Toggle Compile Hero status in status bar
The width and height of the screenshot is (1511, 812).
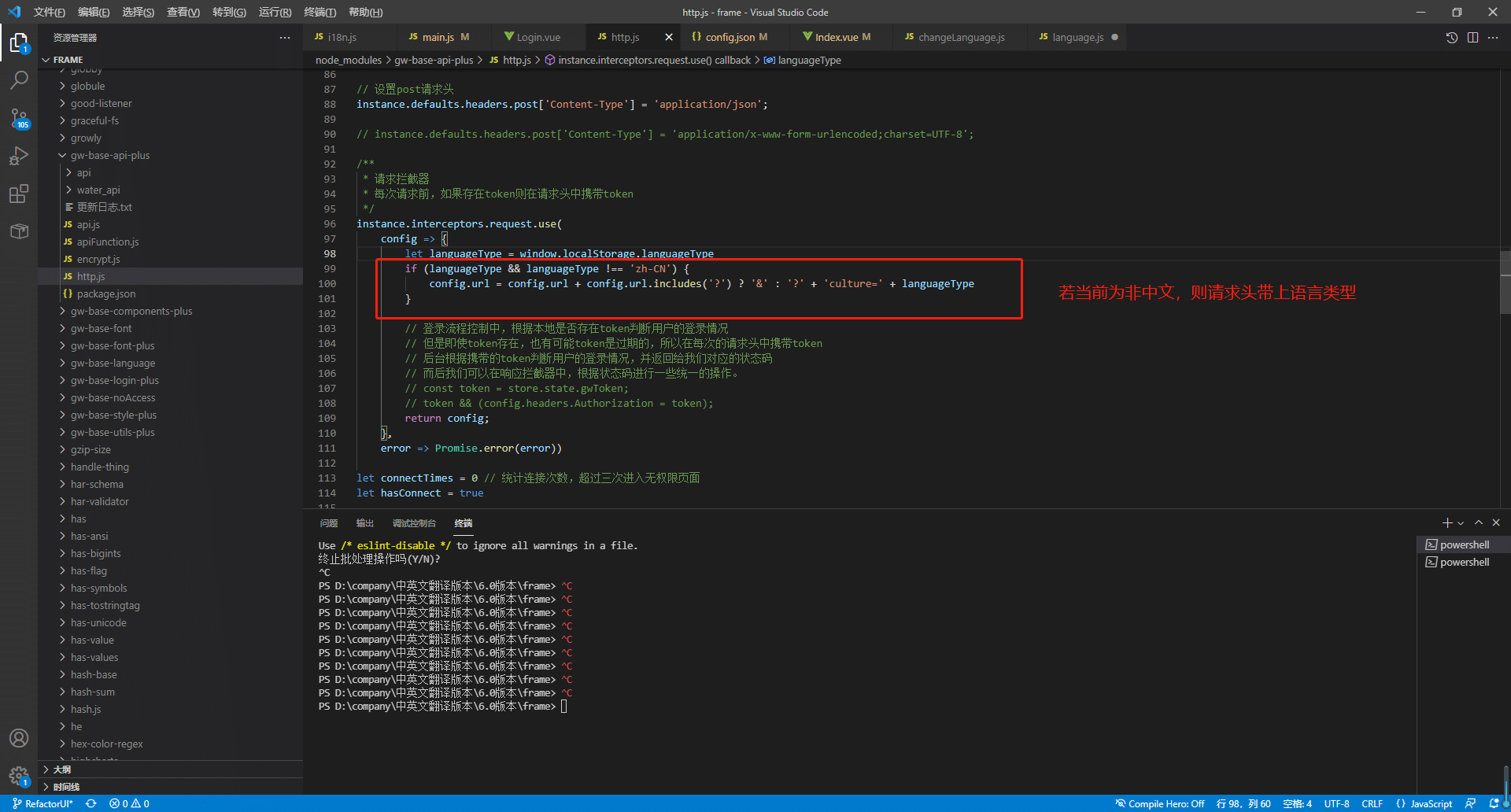point(1160,803)
